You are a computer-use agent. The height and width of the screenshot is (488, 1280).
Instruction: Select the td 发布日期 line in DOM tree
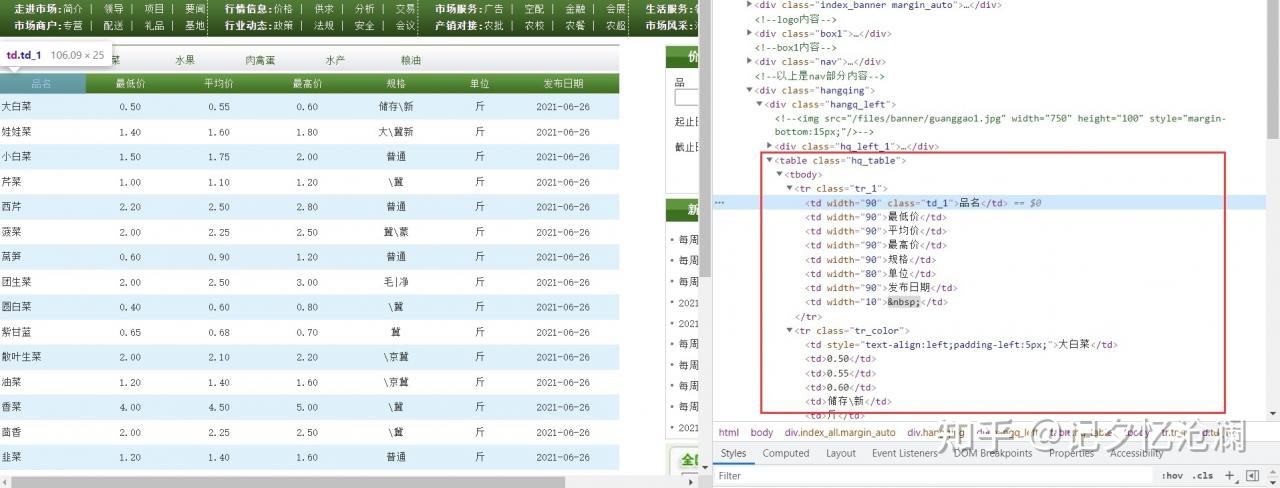880,287
